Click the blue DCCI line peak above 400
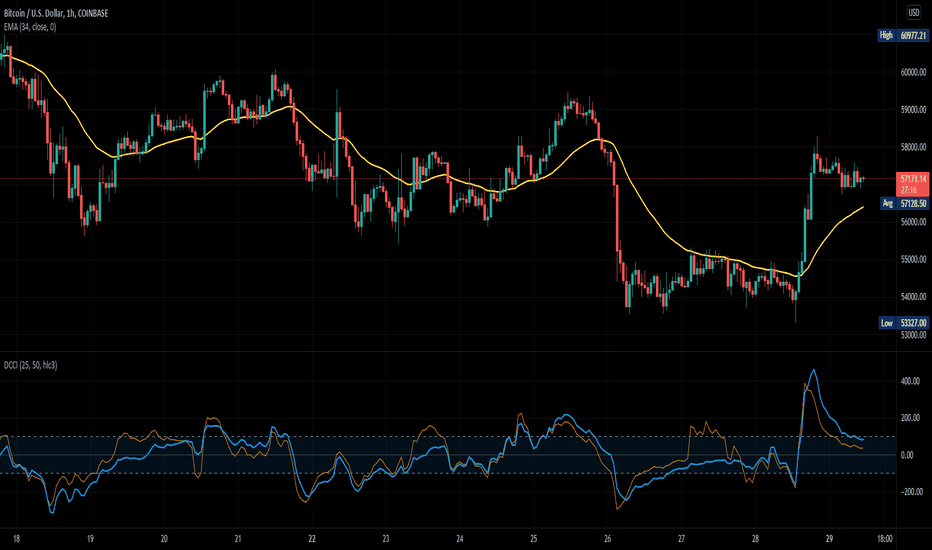The image size is (932, 550). coord(814,370)
